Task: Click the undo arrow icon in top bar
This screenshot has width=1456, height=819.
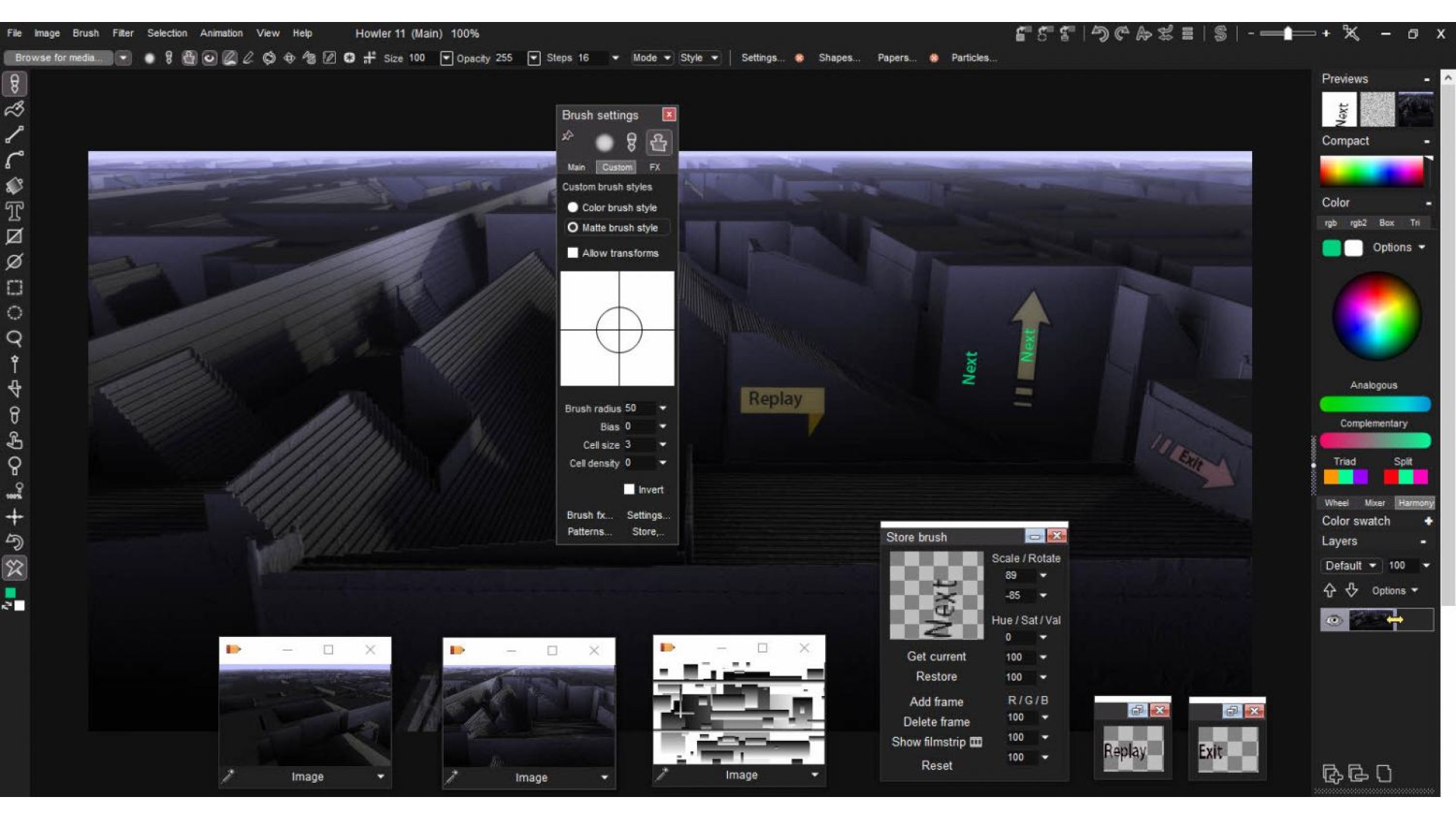Action: (x=1100, y=33)
